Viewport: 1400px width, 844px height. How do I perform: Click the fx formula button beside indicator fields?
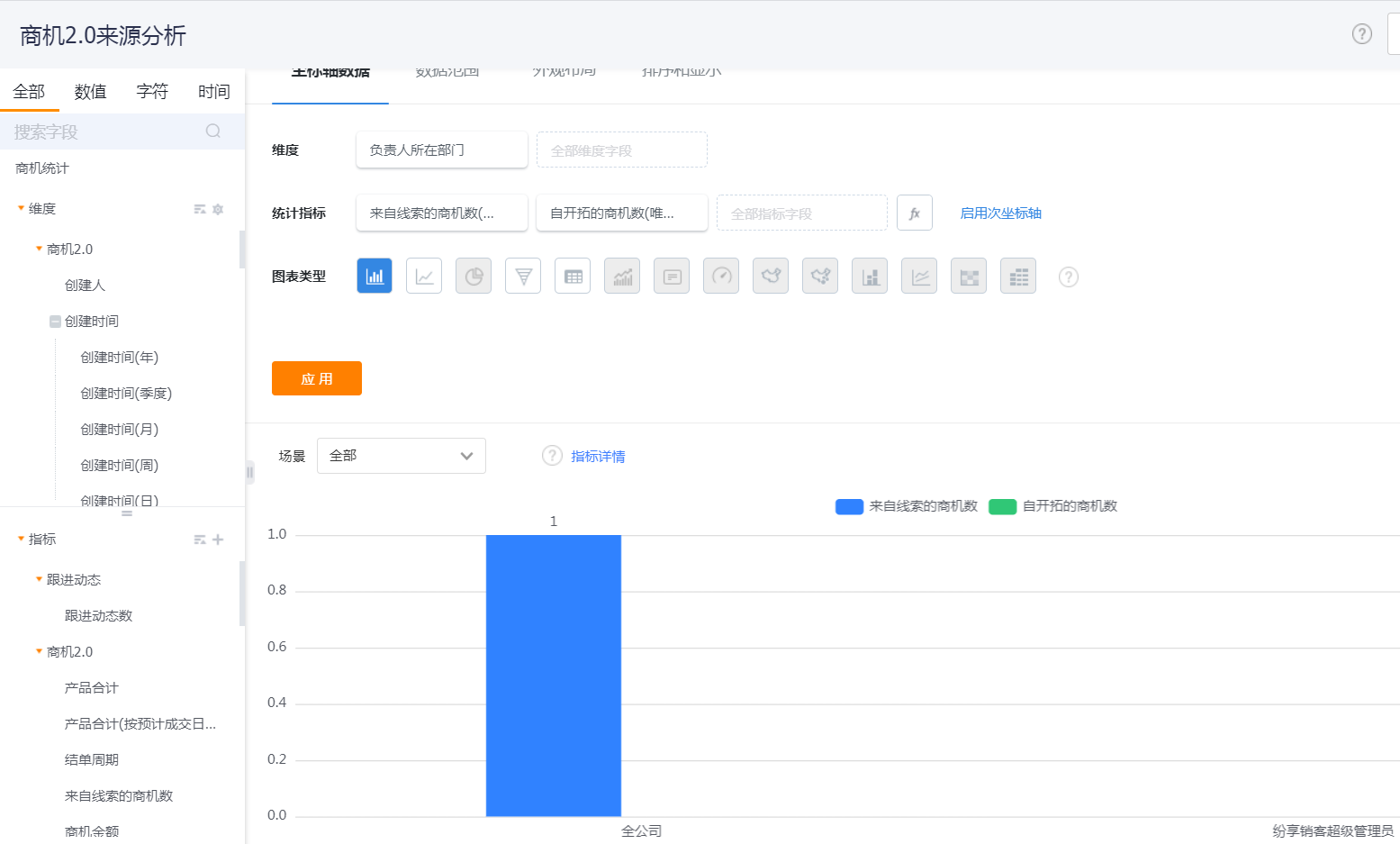(x=914, y=213)
